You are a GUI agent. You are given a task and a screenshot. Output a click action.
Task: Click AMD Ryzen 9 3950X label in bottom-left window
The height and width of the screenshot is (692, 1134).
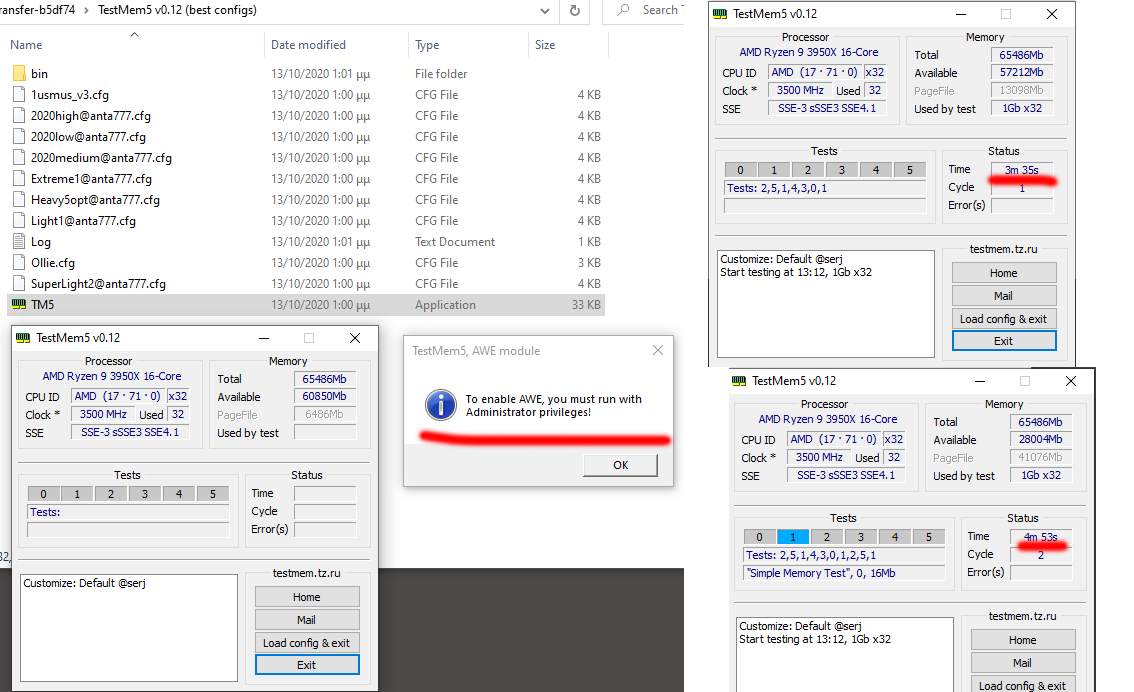(112, 376)
